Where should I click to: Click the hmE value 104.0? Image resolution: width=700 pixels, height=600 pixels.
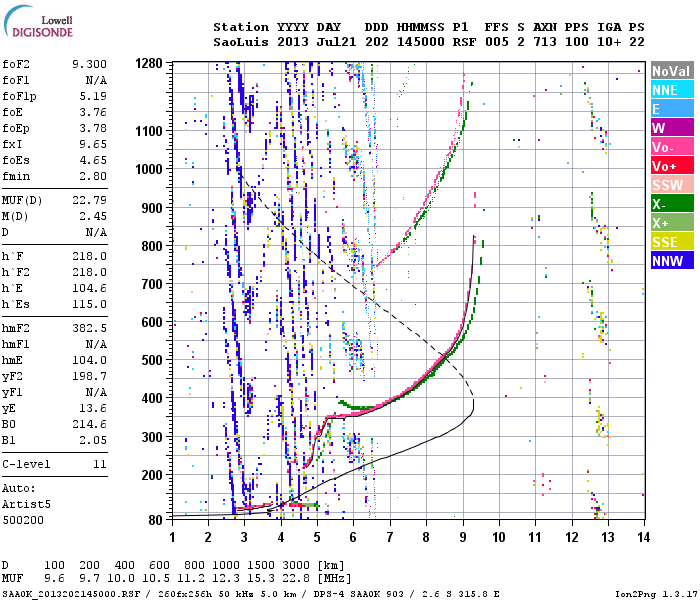89,360
